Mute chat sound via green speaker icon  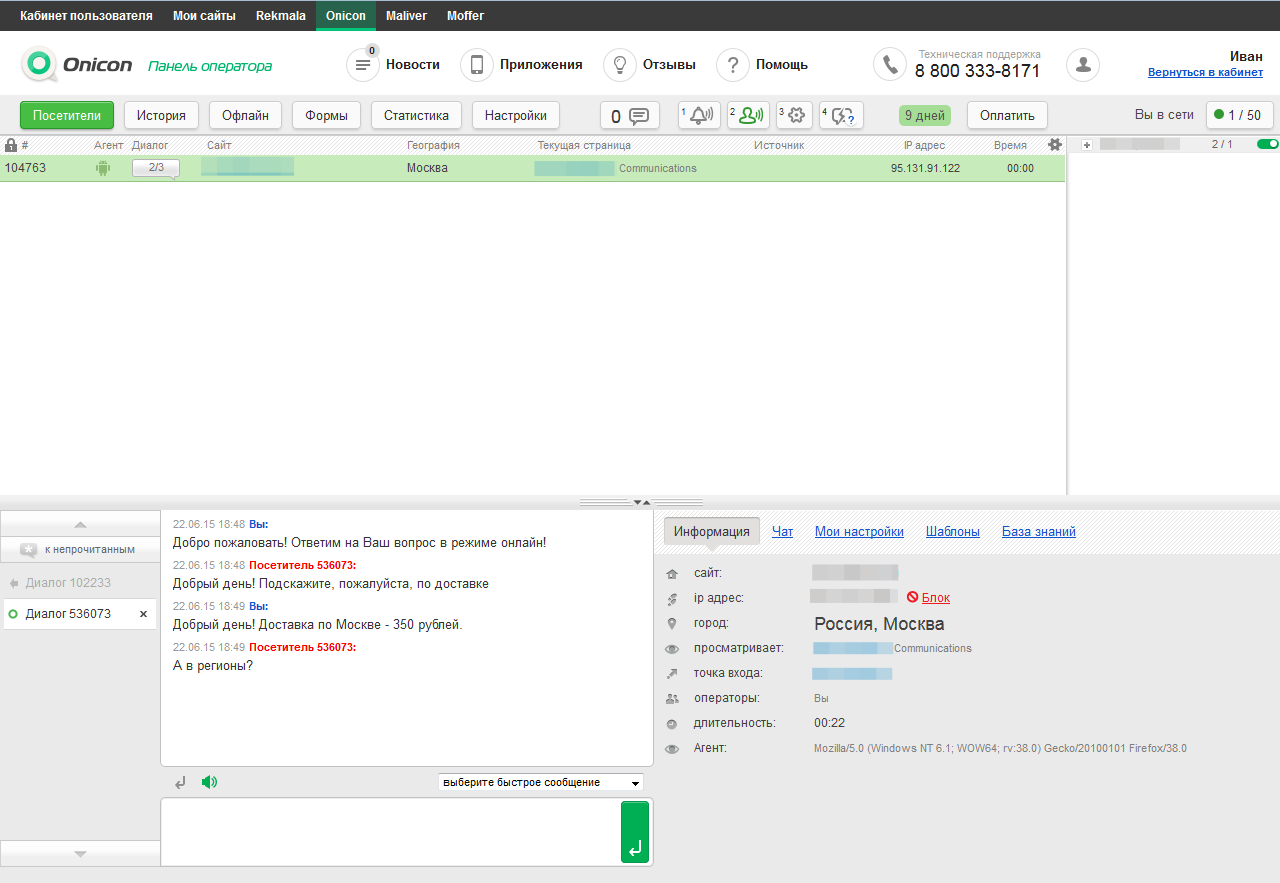coord(208,782)
